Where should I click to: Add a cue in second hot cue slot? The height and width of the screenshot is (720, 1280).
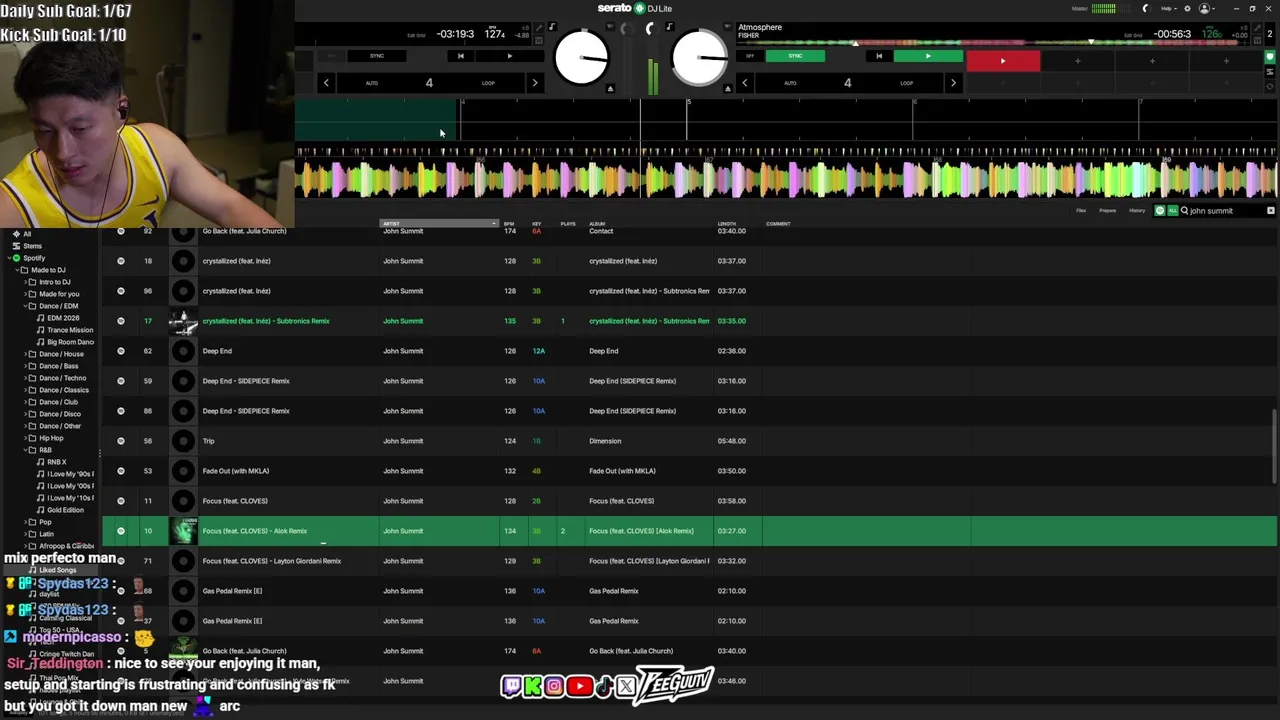tap(1077, 61)
